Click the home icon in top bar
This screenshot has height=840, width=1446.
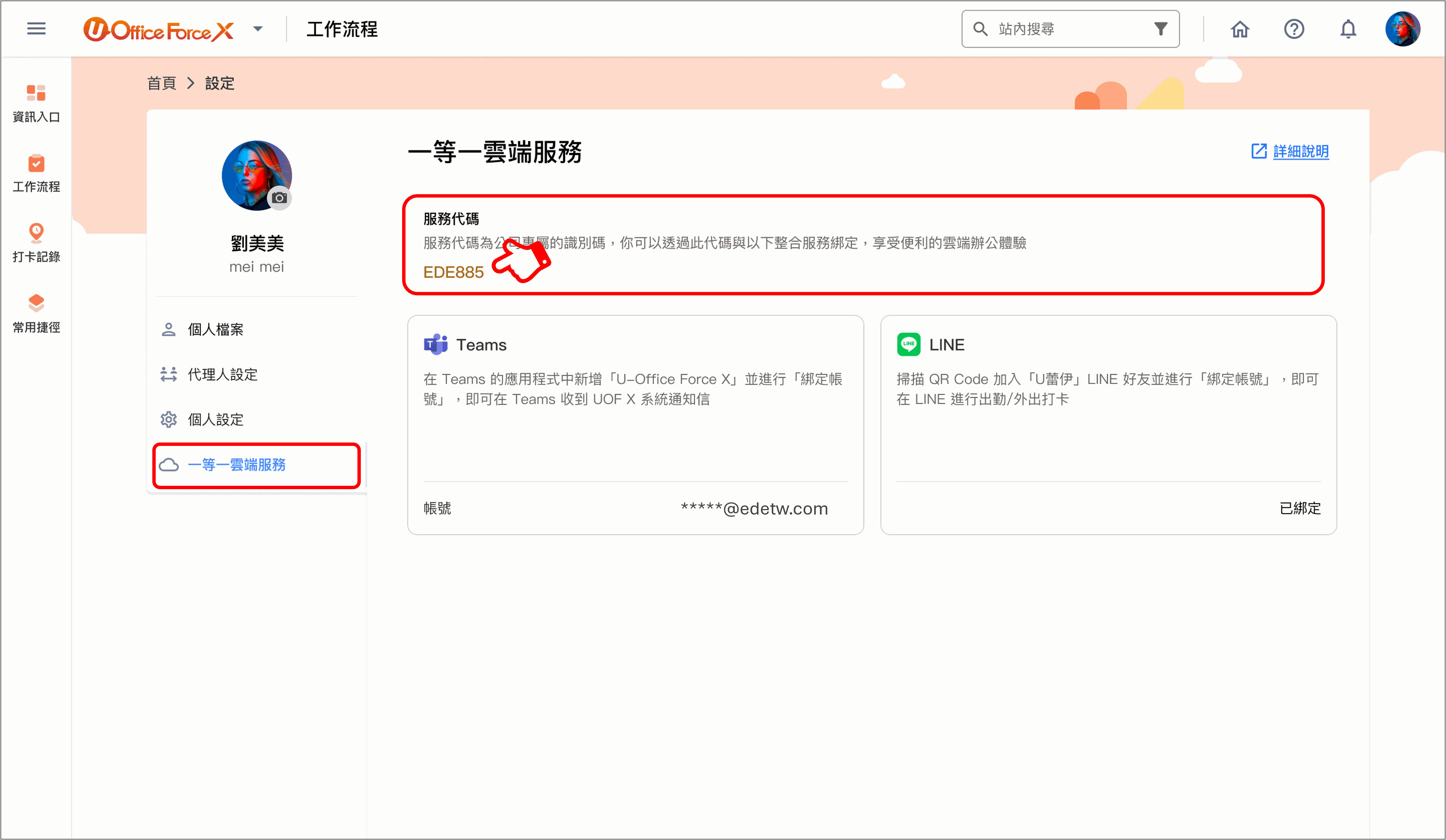[1240, 29]
